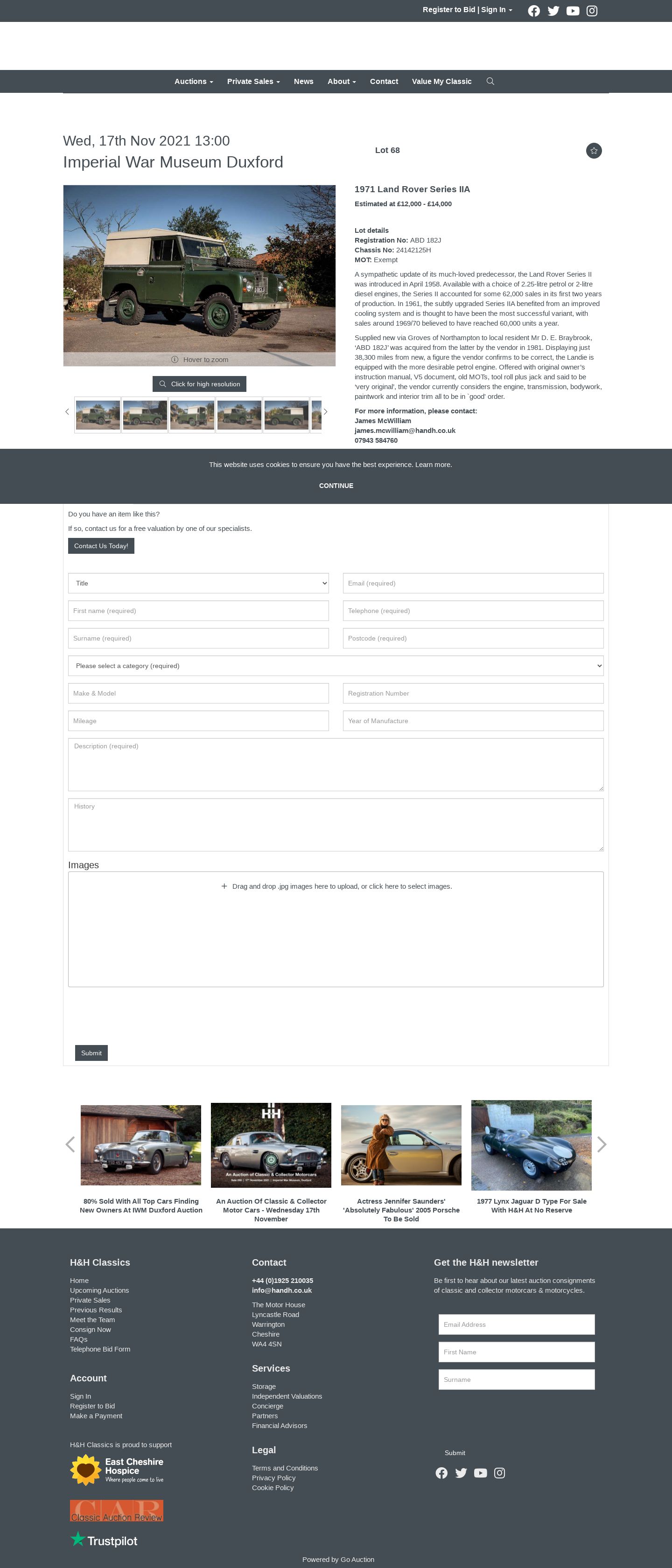Open footer Facebook icon

[442, 1473]
